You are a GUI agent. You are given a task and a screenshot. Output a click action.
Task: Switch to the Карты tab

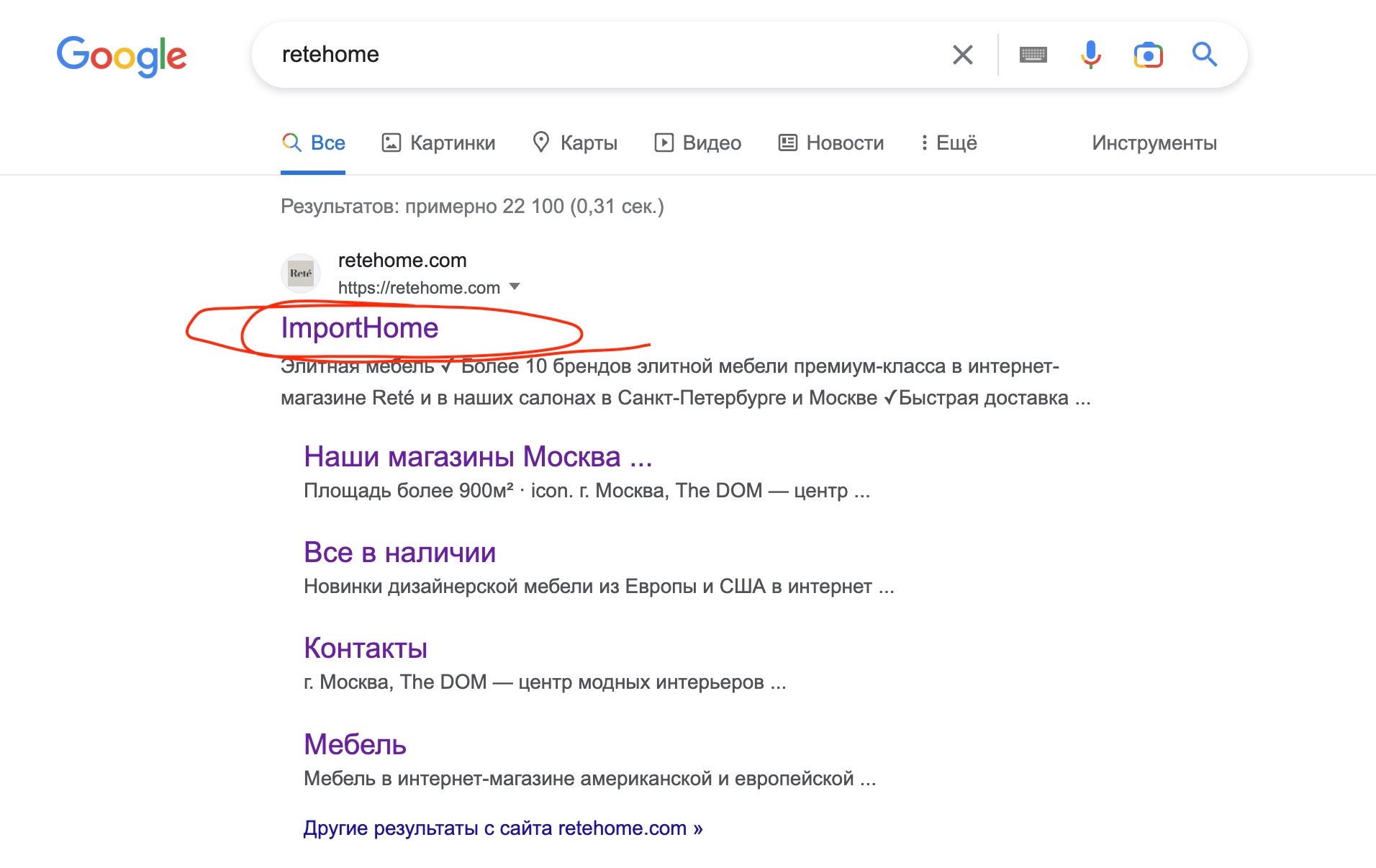tap(574, 143)
